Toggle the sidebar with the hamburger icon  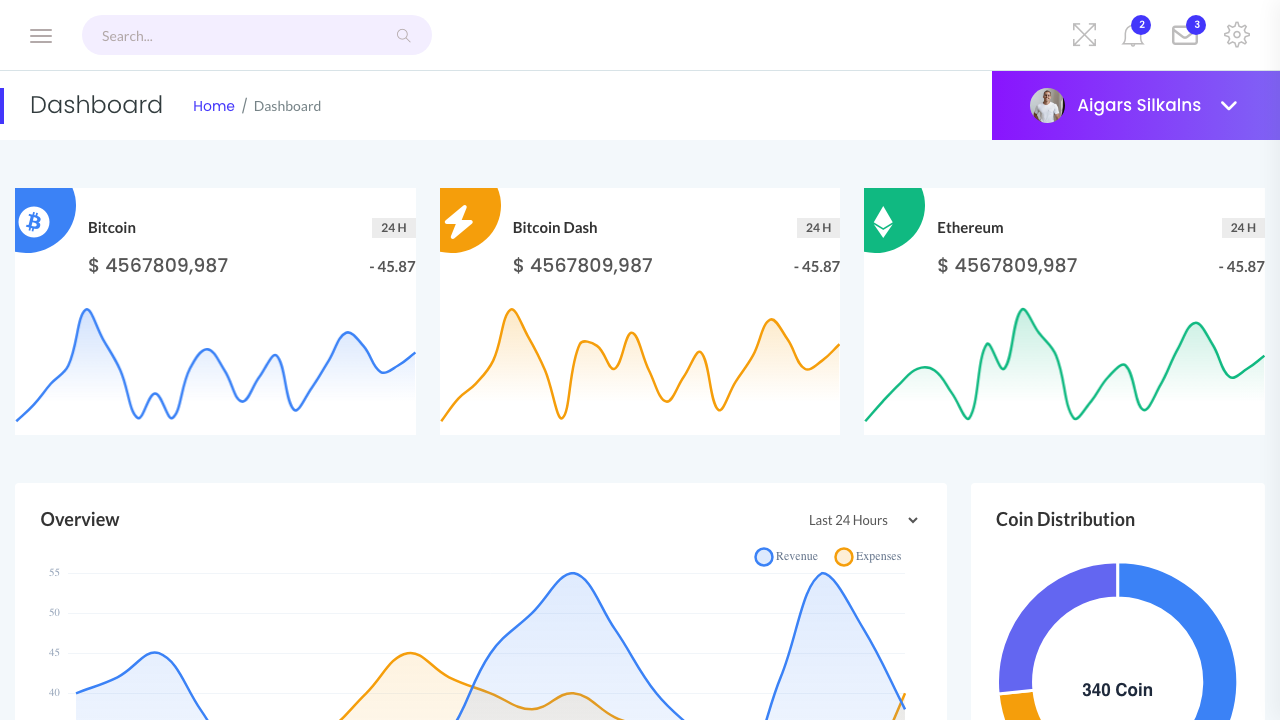[x=41, y=35]
